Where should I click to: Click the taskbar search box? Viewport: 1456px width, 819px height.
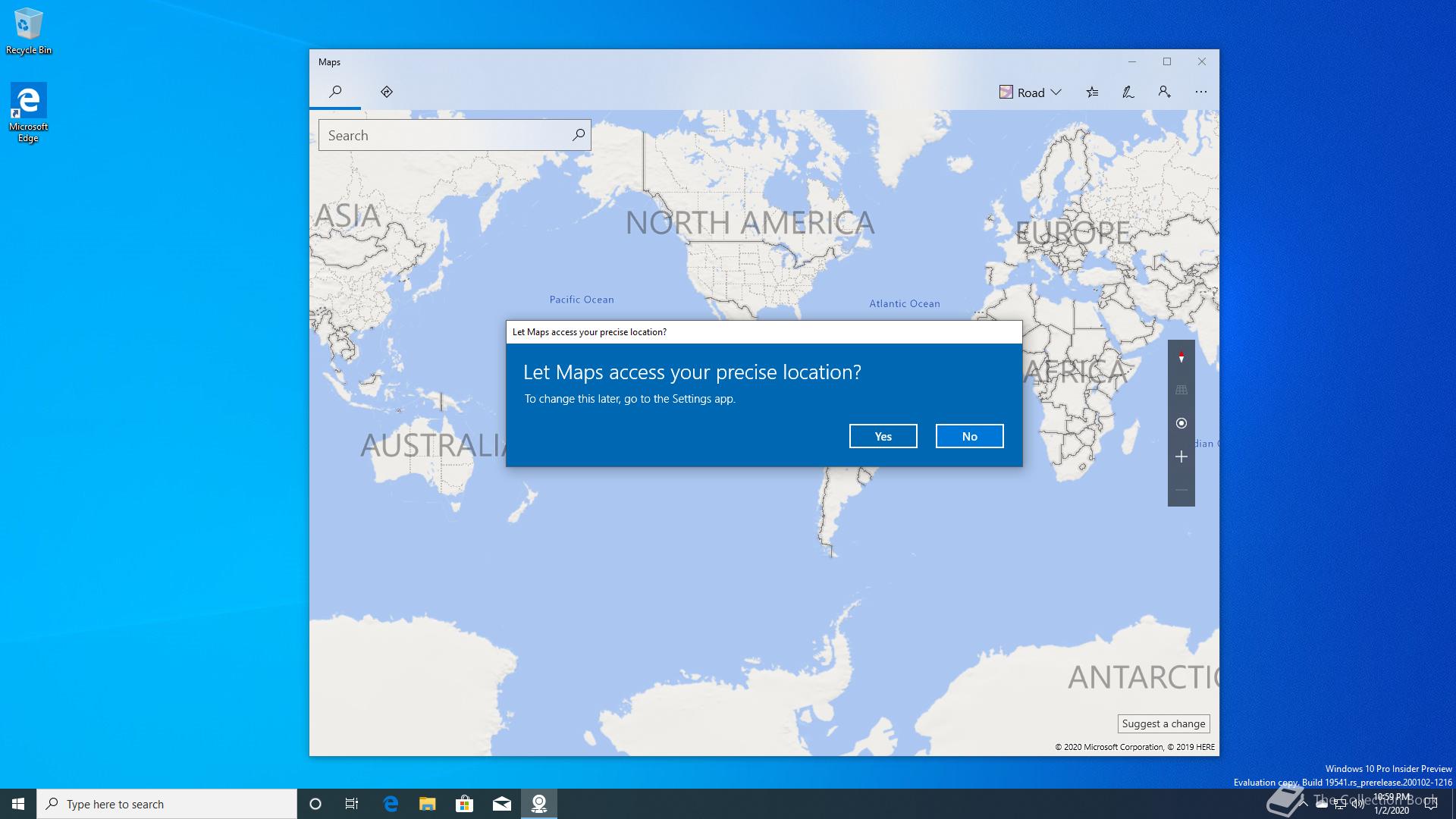coord(167,804)
